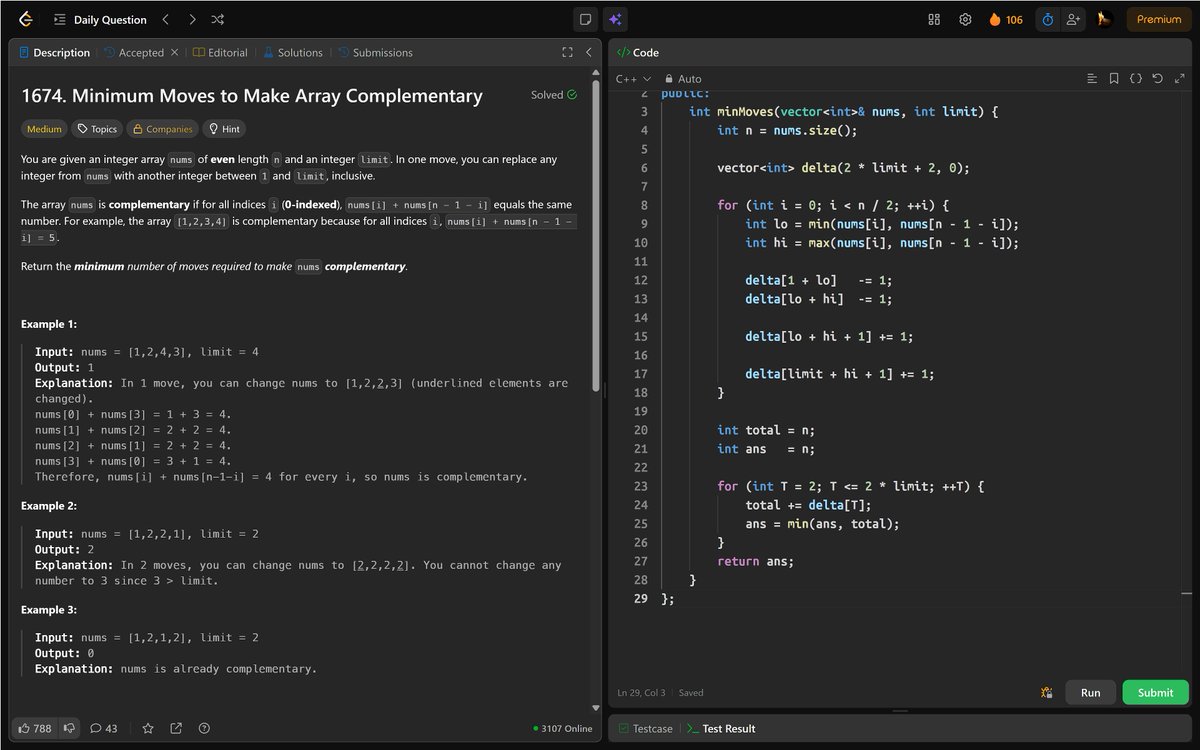Click the description panel scrollbar

pos(596,235)
